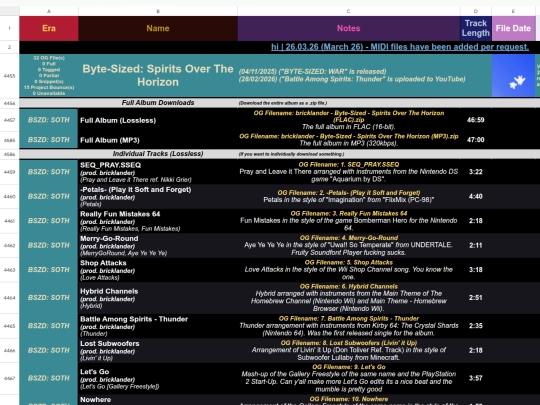
Task: Select the Track Length header cell
Action: point(476,28)
